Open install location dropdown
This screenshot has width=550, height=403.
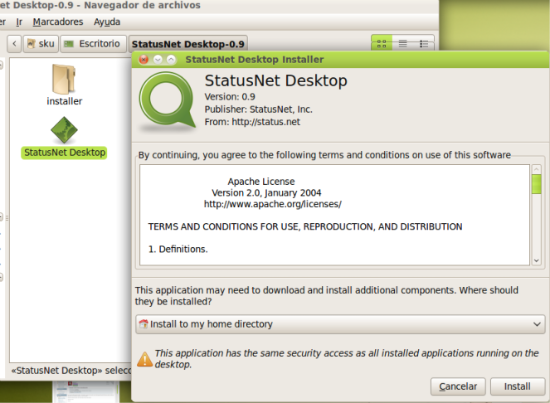(340, 324)
